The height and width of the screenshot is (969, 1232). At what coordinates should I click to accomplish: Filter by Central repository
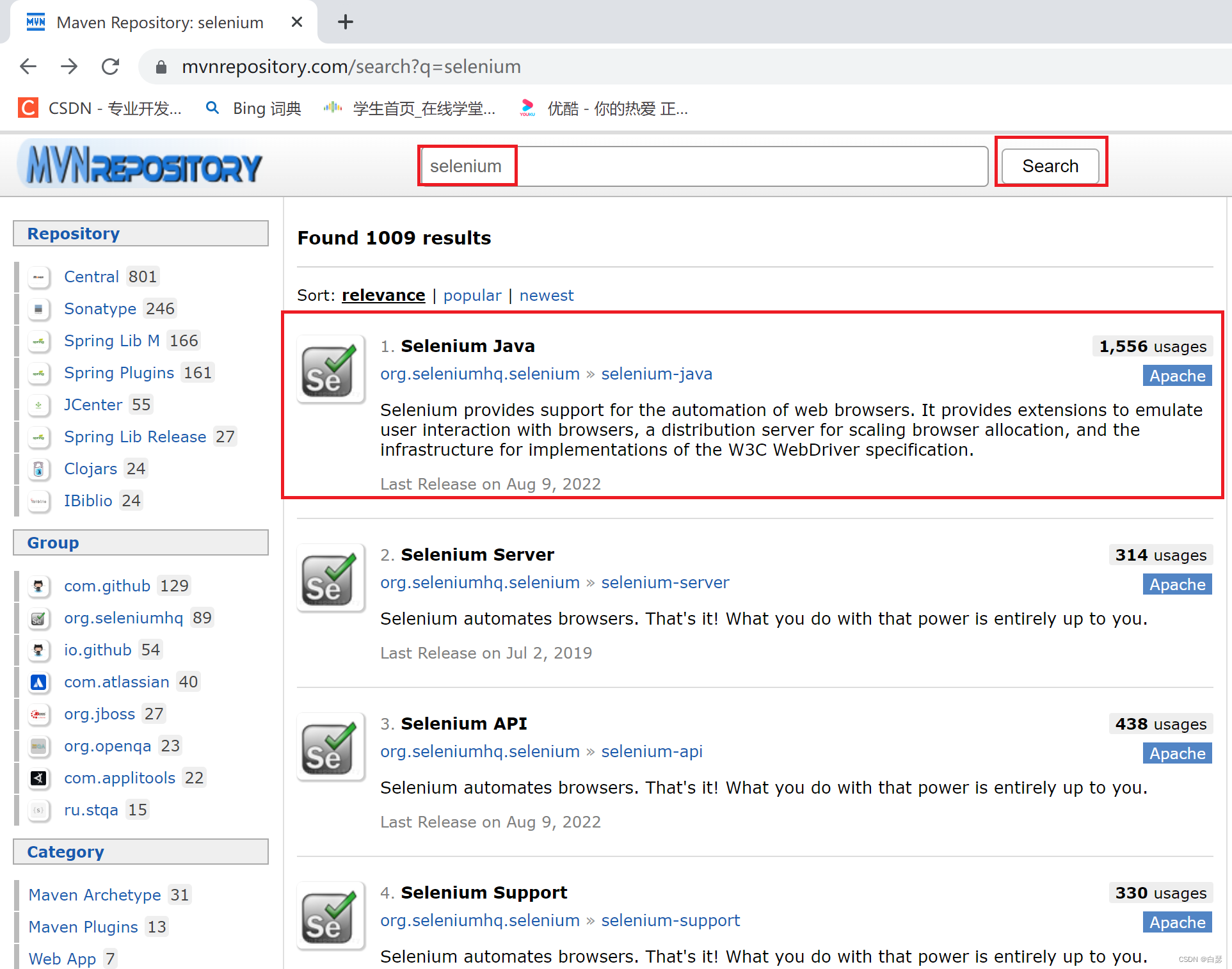92,277
